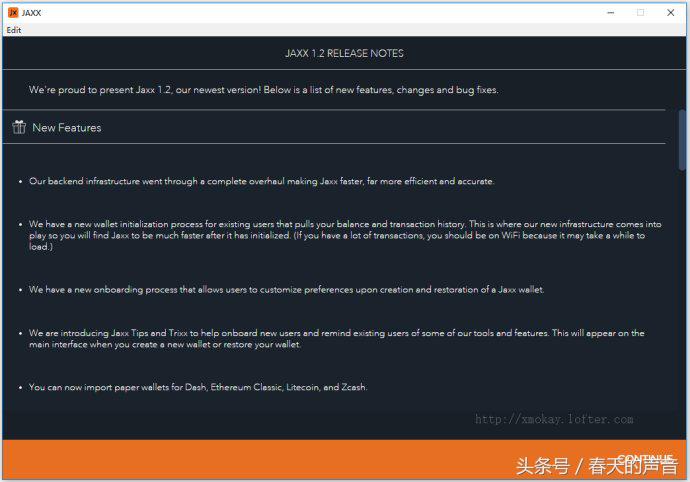Click the JAXX app icon in title bar
This screenshot has width=690, height=482.
coord(13,12)
